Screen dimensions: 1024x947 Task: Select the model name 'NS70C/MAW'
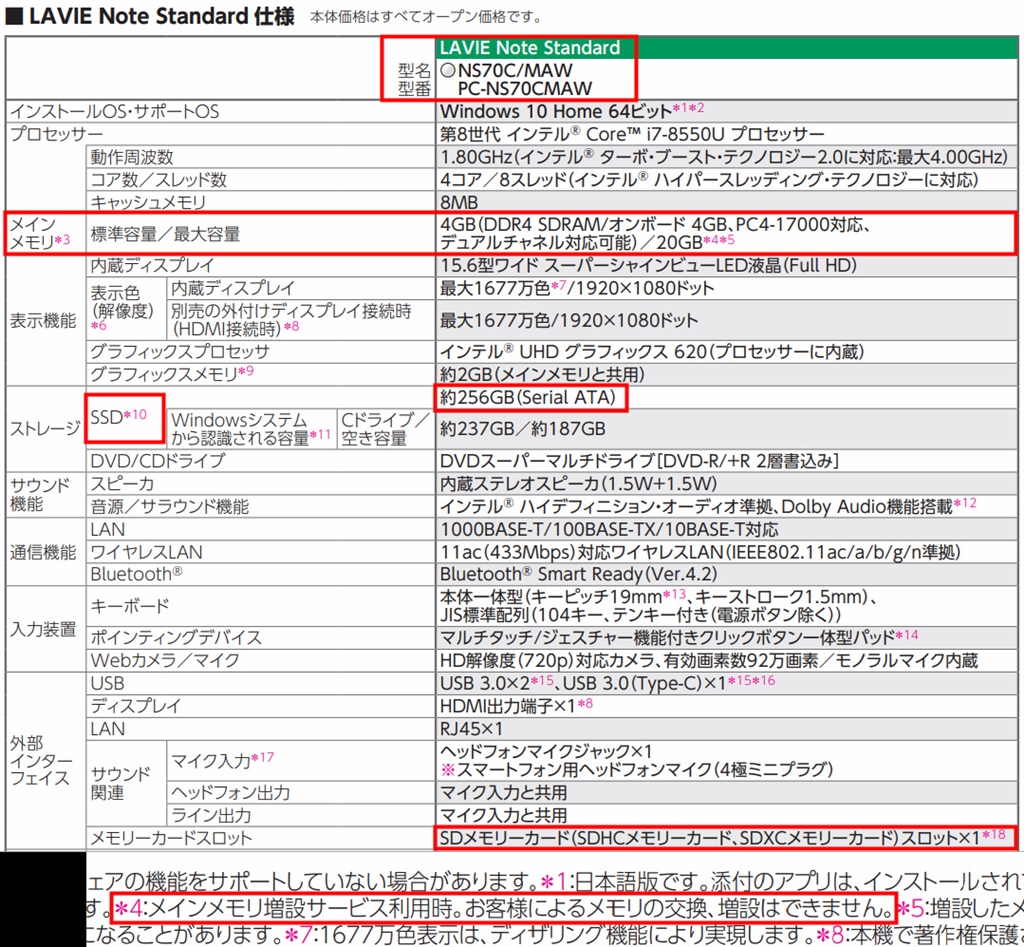click(515, 70)
